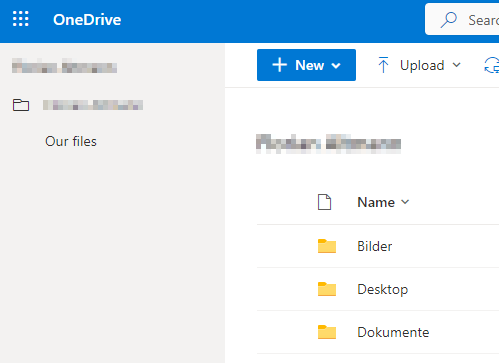Open the Dokumente folder
Screen dimensions: 499x363
tap(393, 332)
